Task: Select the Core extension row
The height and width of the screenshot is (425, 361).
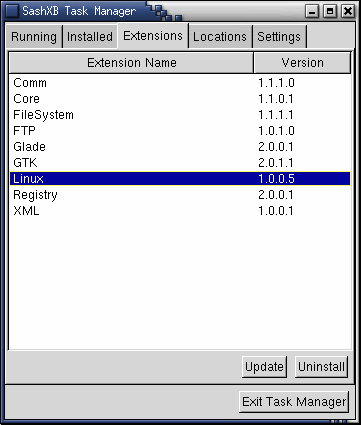Action: tap(180, 99)
